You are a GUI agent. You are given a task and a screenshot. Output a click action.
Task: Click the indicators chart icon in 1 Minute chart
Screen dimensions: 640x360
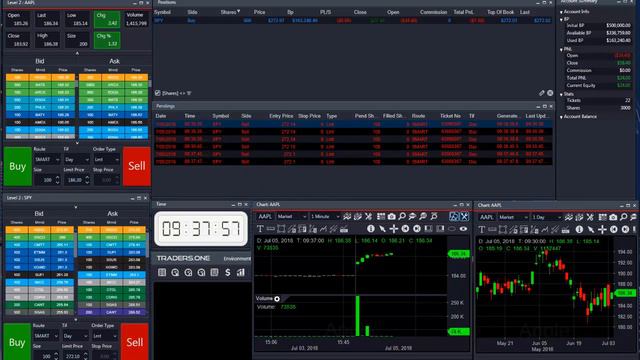pyautogui.click(x=347, y=217)
